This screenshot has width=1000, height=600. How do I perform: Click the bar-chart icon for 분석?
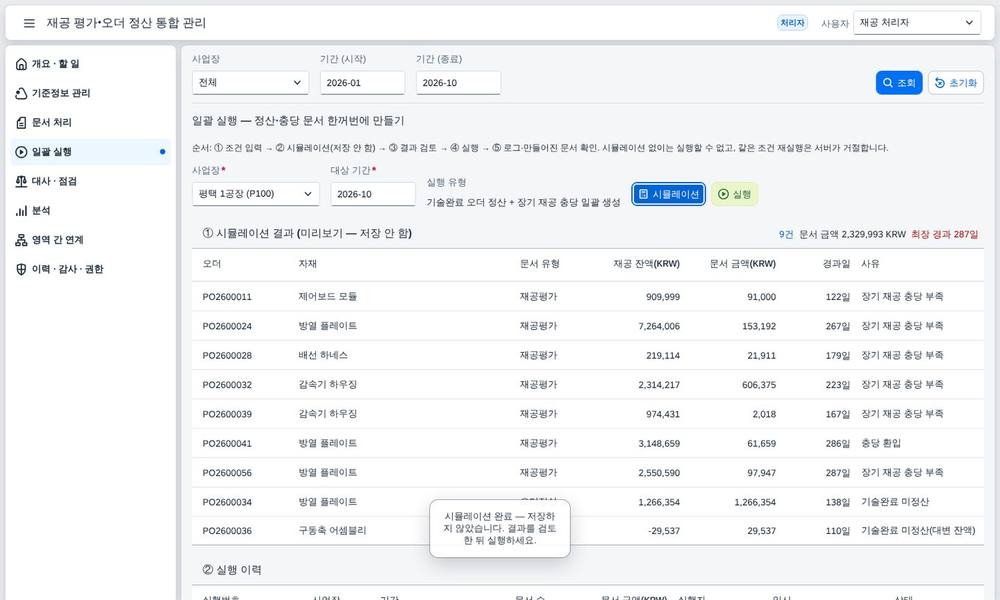click(x=21, y=210)
